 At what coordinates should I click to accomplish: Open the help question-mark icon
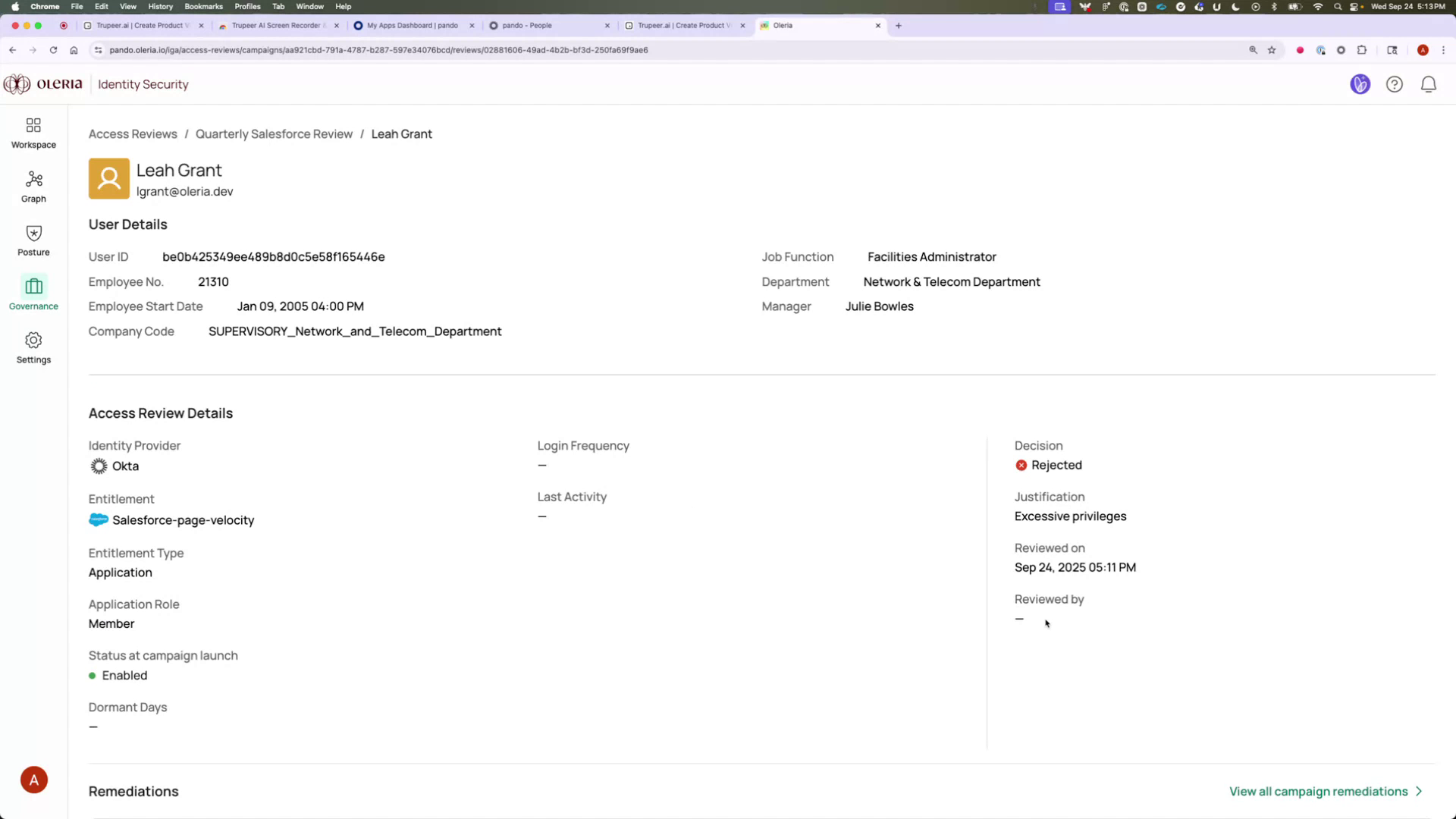(x=1395, y=84)
